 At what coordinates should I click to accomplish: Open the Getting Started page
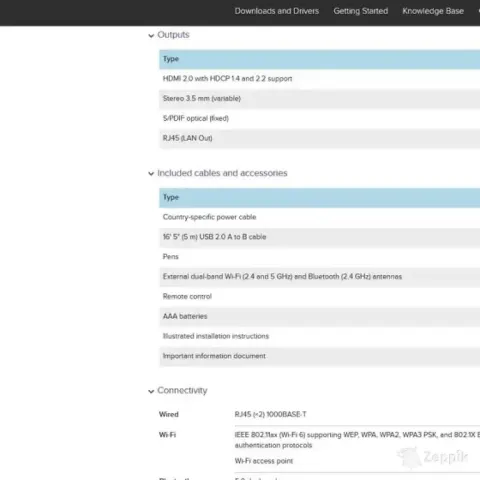tap(361, 11)
